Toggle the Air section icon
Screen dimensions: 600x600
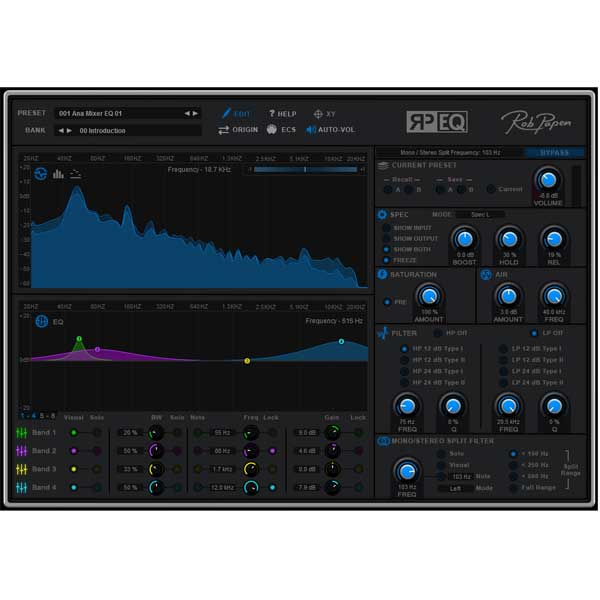tap(486, 275)
